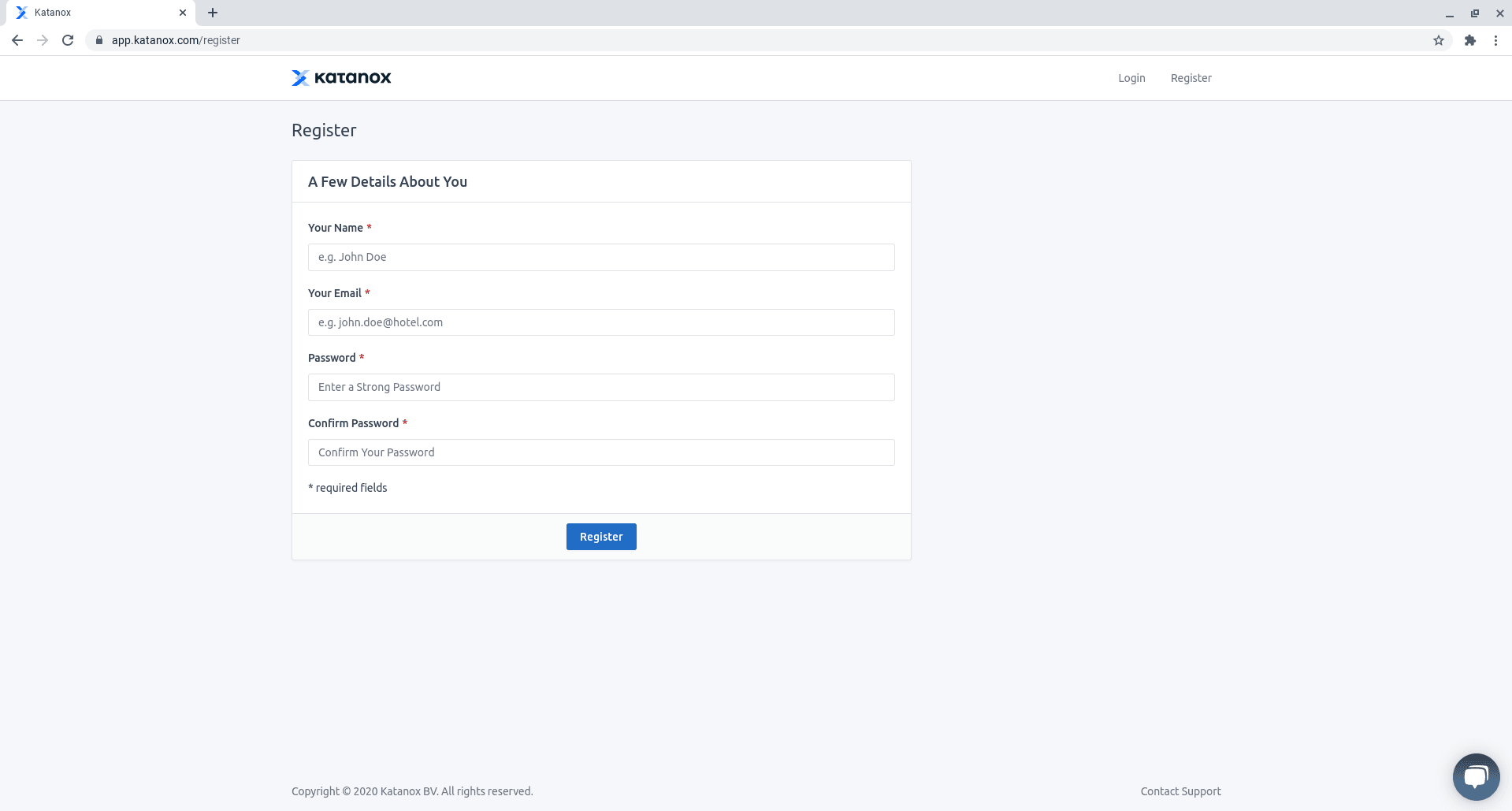
Task: Go back to the previous page
Action: click(x=17, y=40)
